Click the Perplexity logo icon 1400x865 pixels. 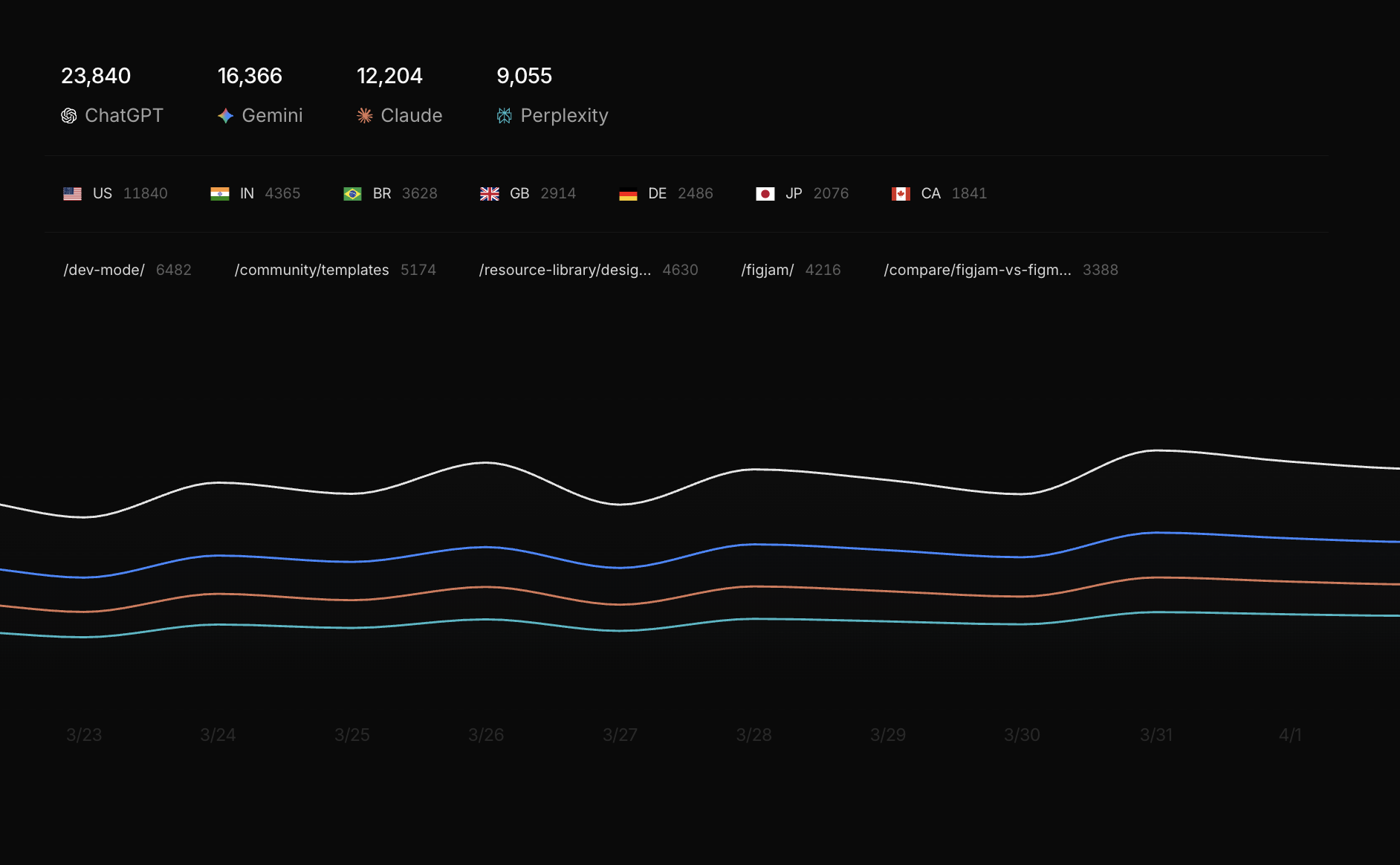[505, 116]
